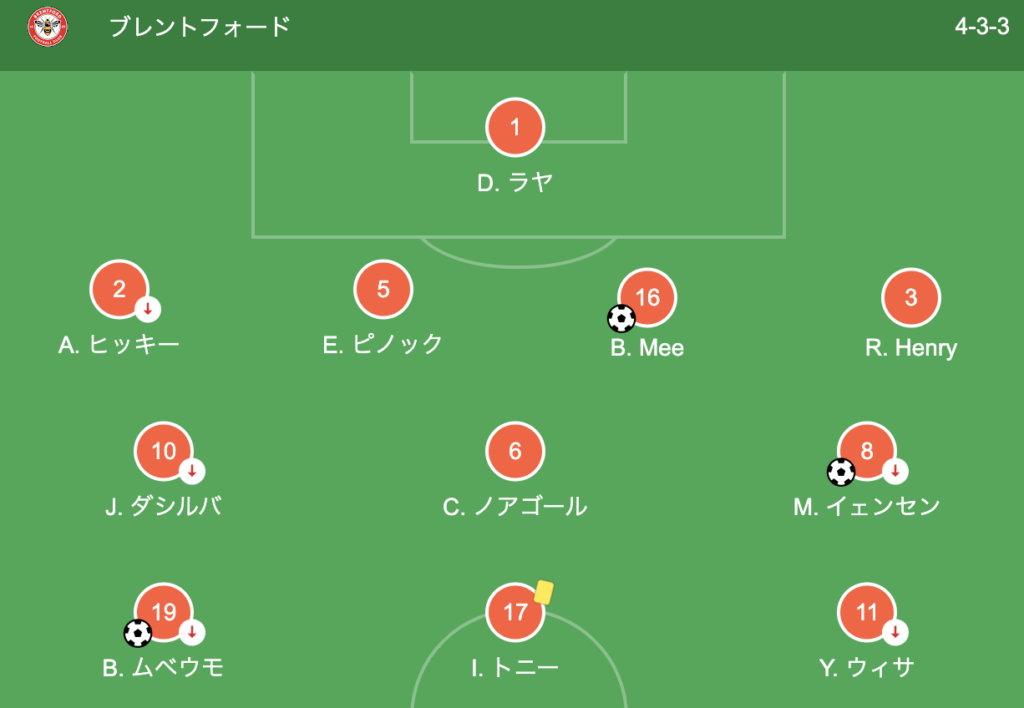Image resolution: width=1024 pixels, height=708 pixels.
Task: Select striker number 17 circle
Action: [515, 612]
